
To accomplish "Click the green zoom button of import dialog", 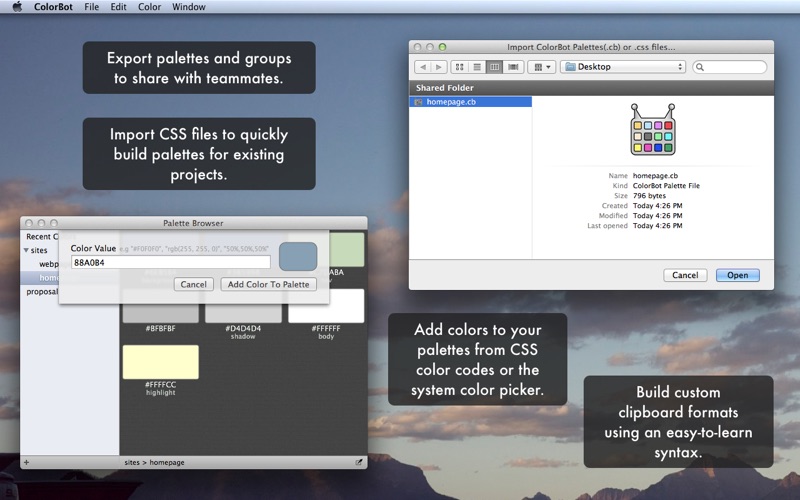I will (442, 47).
